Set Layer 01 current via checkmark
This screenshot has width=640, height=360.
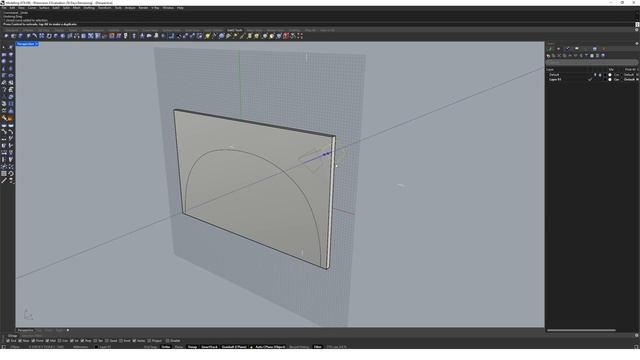(x=590, y=80)
